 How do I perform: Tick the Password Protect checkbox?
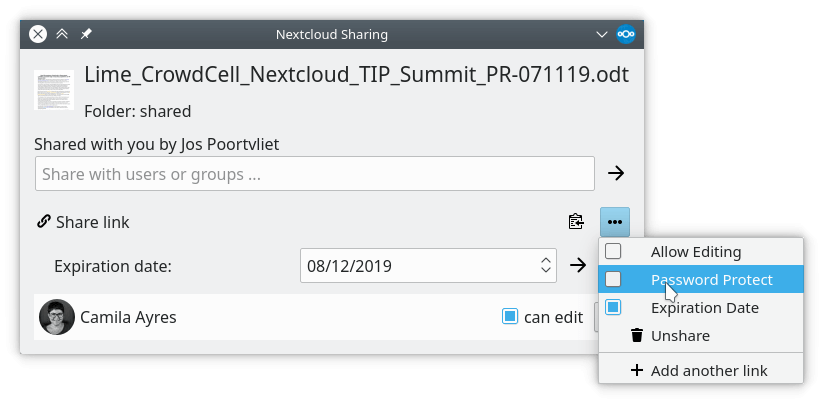(x=614, y=280)
